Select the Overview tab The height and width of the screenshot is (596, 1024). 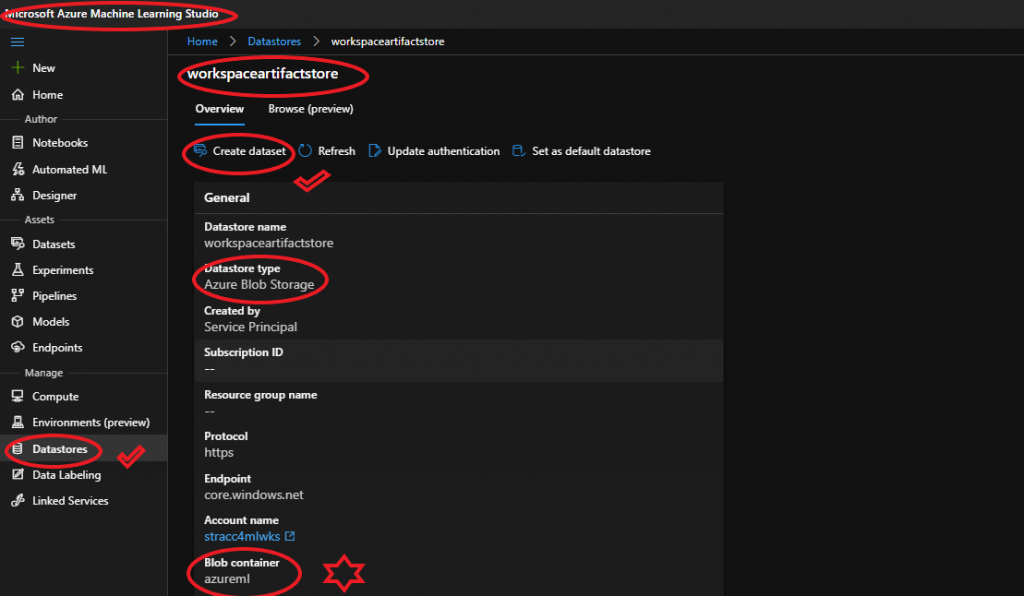(x=219, y=109)
